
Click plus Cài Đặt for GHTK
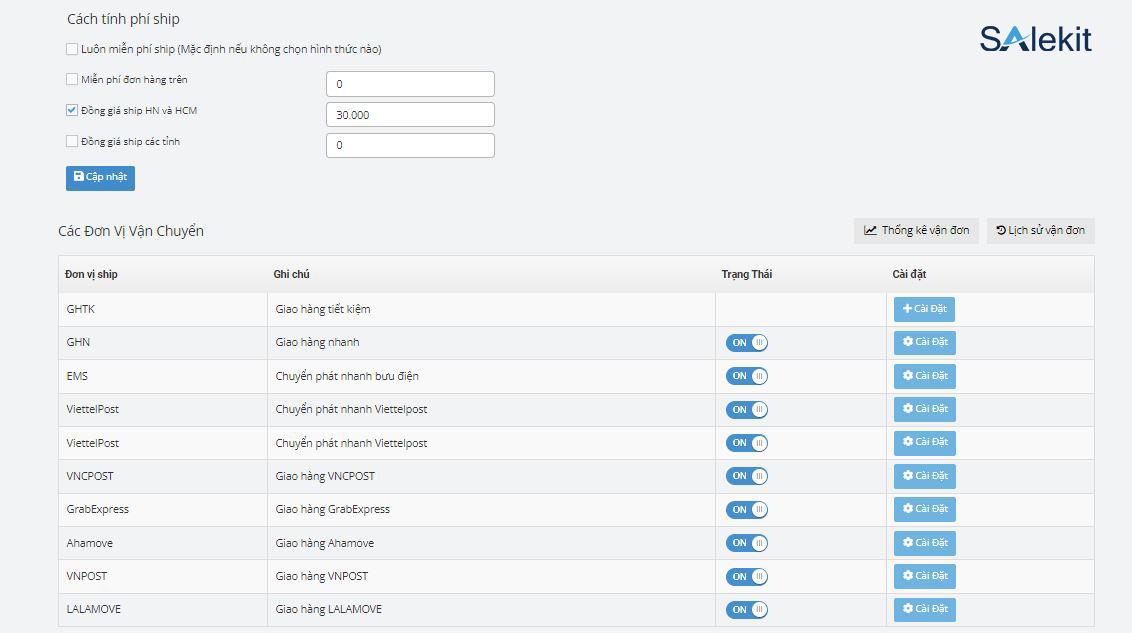pos(924,309)
